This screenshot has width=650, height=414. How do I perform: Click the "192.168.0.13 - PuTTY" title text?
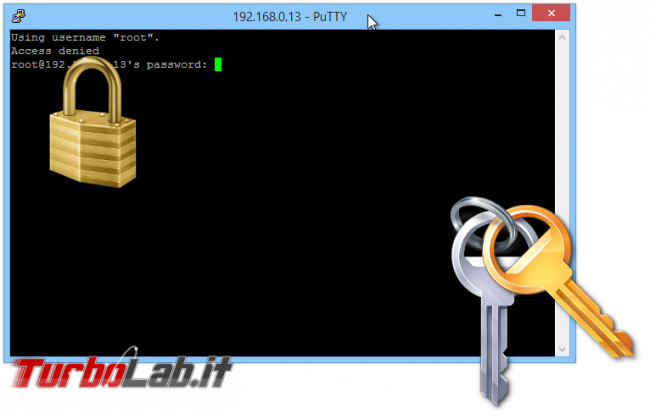[290, 17]
